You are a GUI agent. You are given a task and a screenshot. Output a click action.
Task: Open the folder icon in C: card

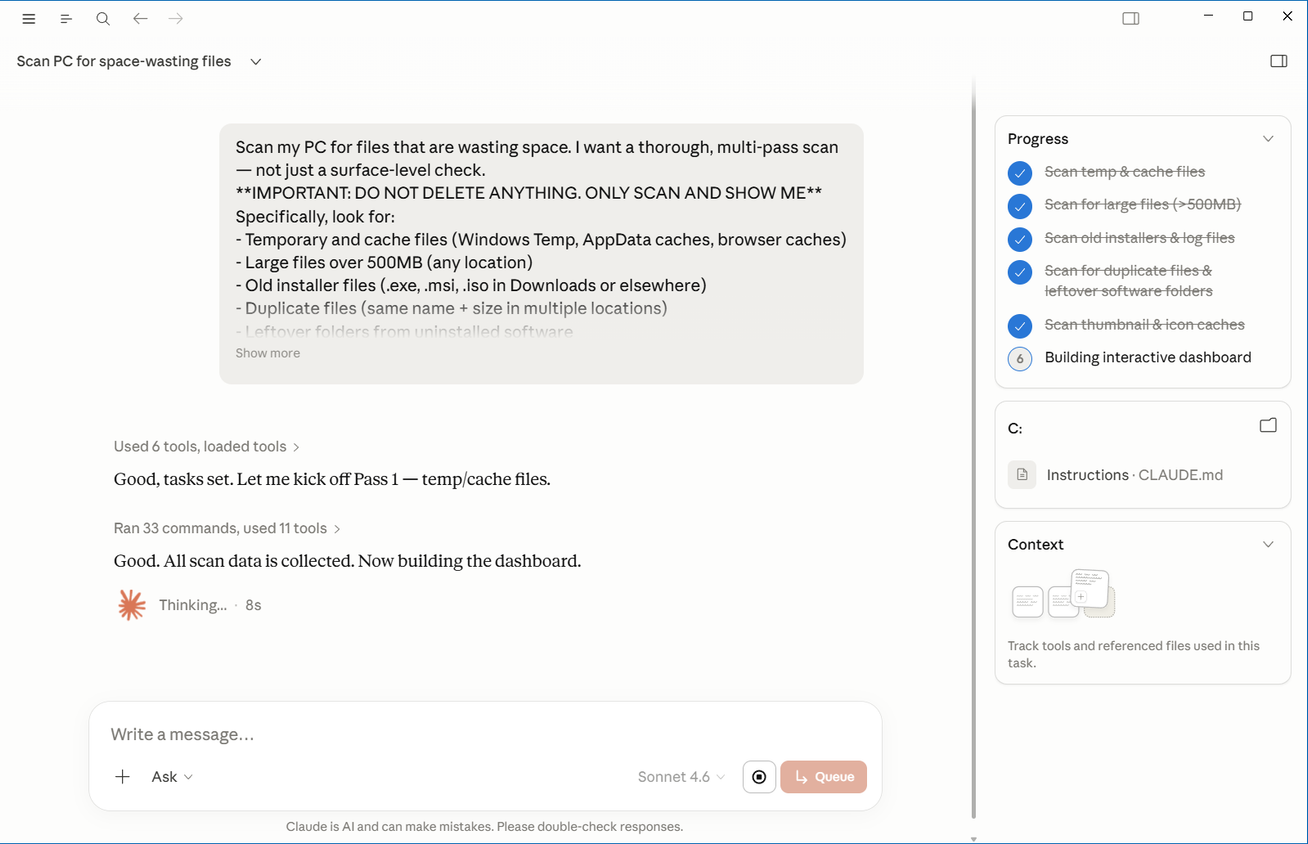[x=1268, y=425]
